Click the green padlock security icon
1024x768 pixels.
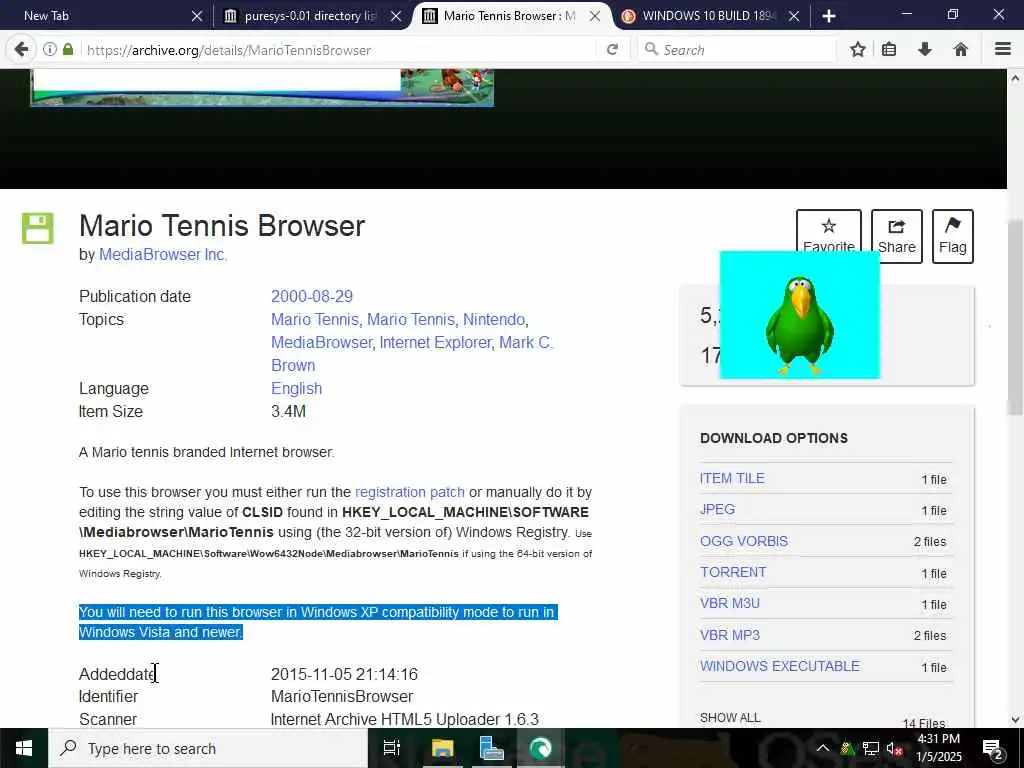point(68,50)
